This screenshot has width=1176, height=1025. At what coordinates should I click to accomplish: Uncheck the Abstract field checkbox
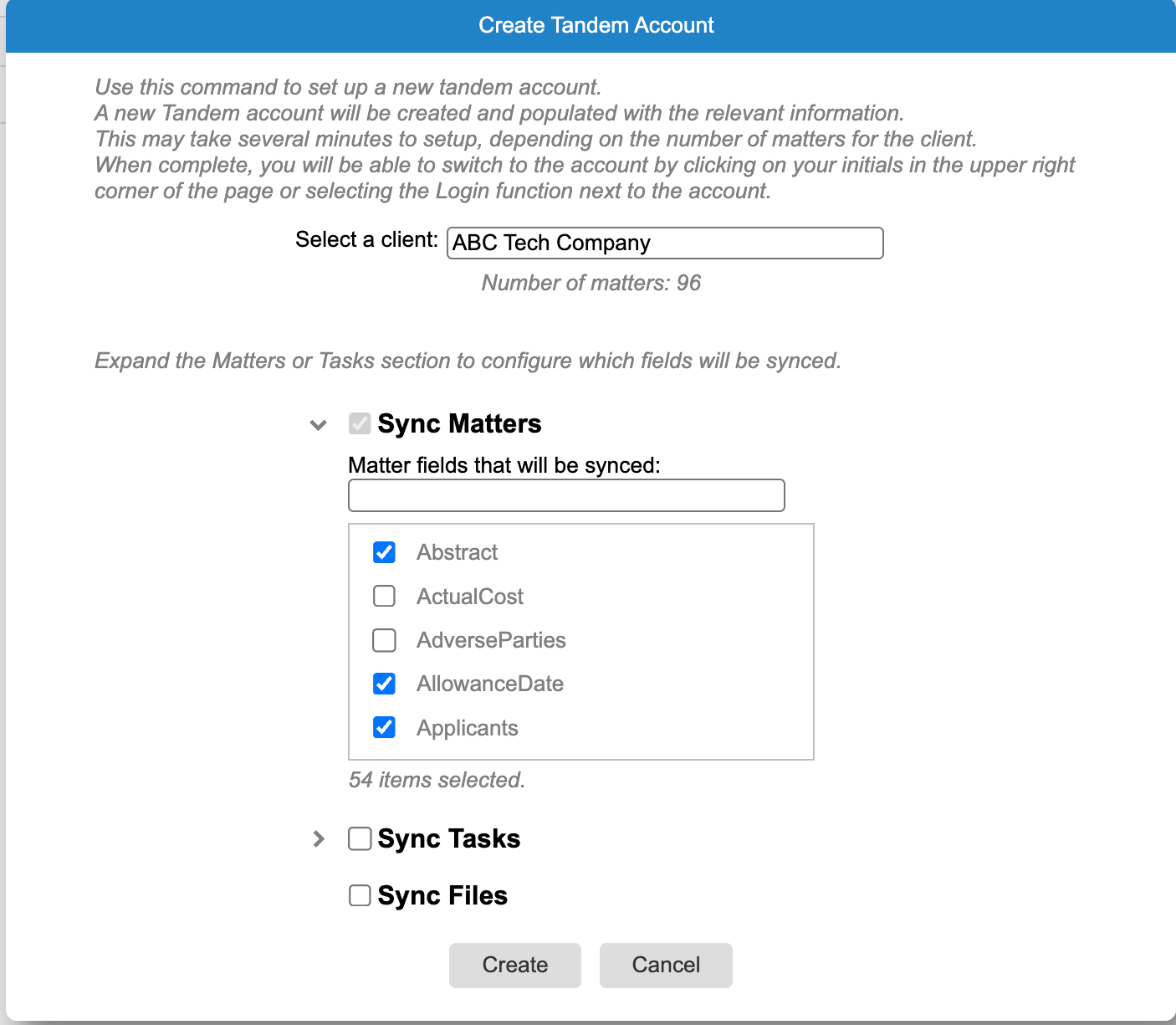pos(384,552)
